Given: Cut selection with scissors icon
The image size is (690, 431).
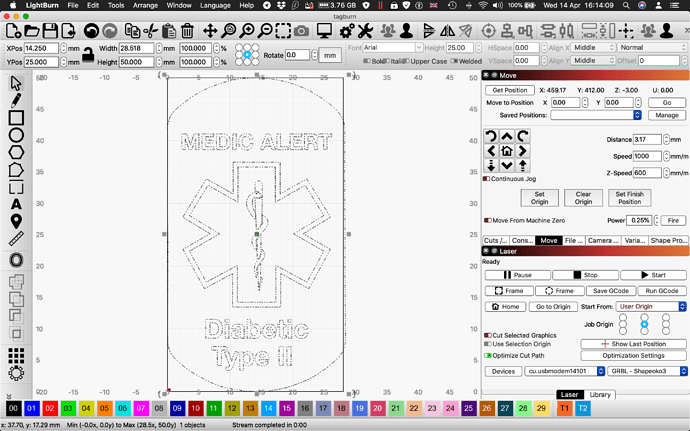Looking at the screenshot, I should pyautogui.click(x=150, y=31).
